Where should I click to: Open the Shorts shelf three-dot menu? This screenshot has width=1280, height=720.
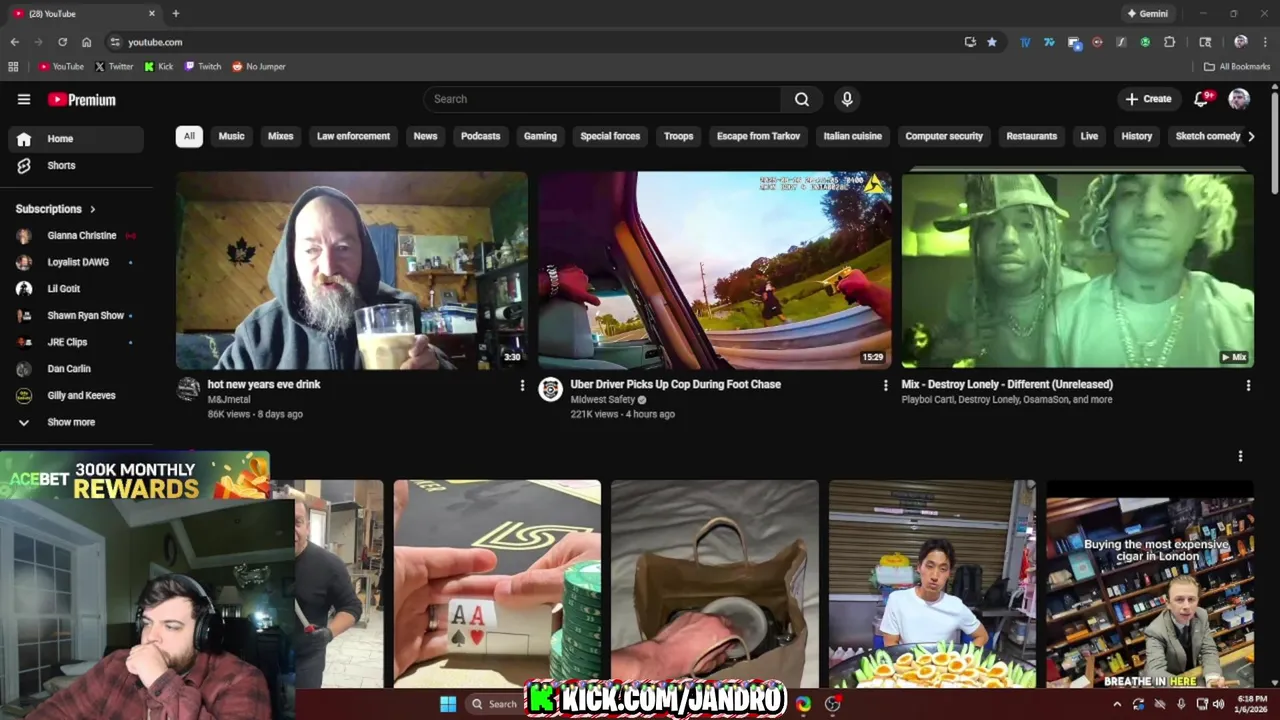click(x=1240, y=456)
